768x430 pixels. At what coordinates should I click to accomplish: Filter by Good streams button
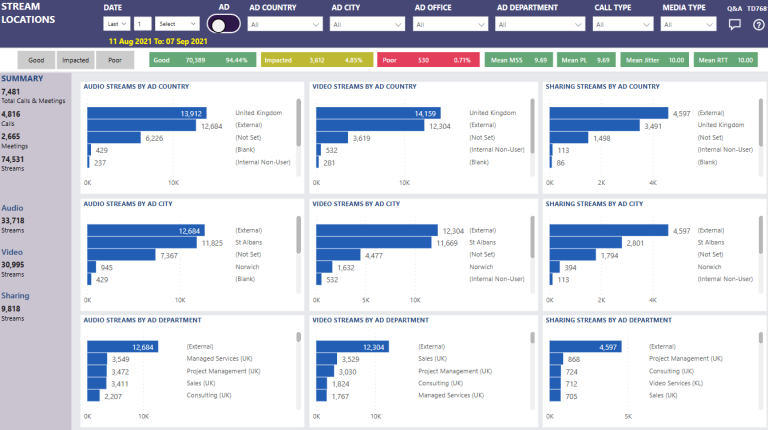pyautogui.click(x=36, y=60)
